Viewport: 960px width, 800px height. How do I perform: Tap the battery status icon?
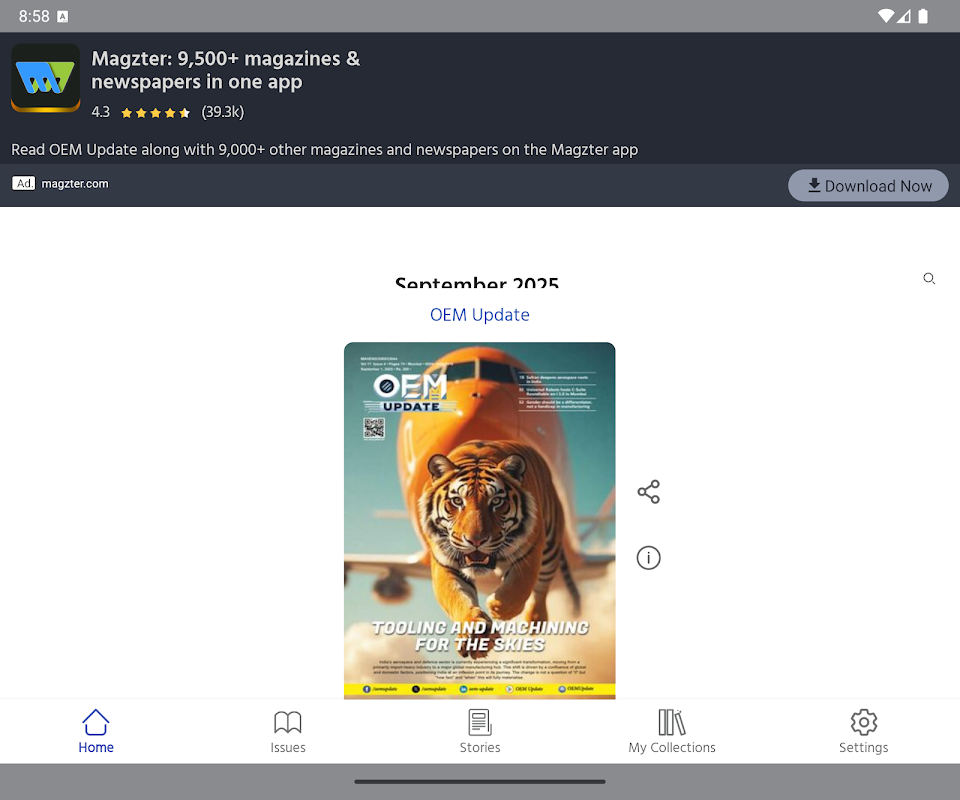pos(923,16)
